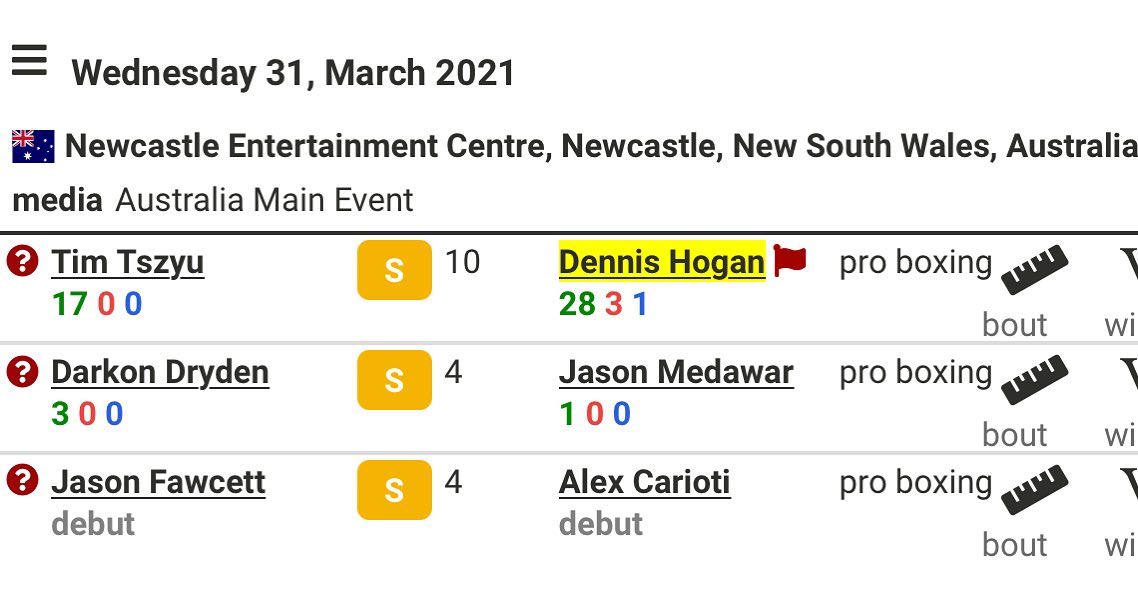Open Jason Medawar's profile link
This screenshot has height=596, width=1138.
[x=676, y=372]
